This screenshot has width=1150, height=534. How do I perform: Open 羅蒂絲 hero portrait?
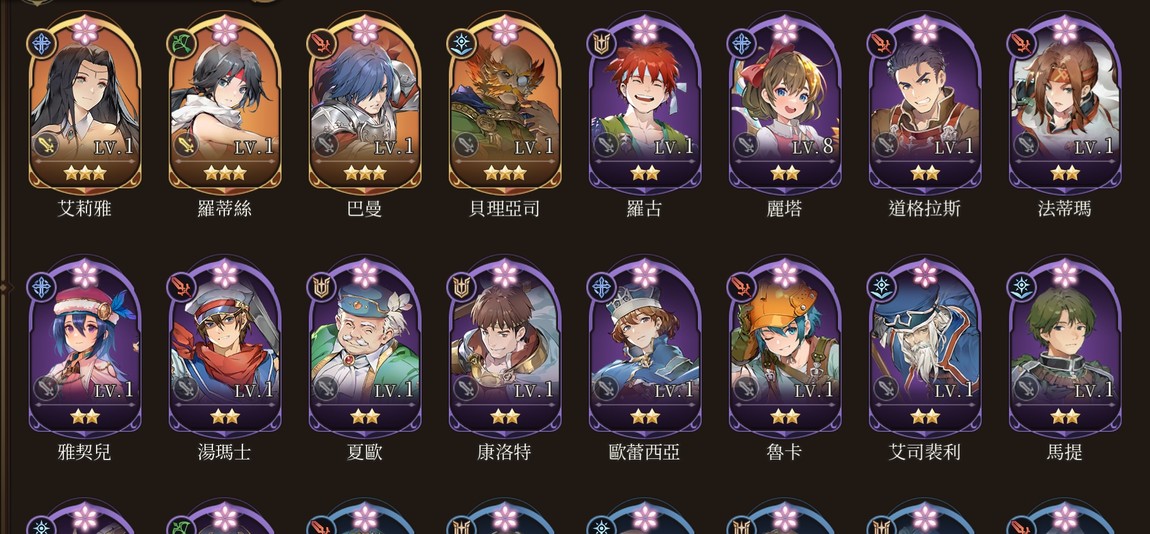pos(225,106)
